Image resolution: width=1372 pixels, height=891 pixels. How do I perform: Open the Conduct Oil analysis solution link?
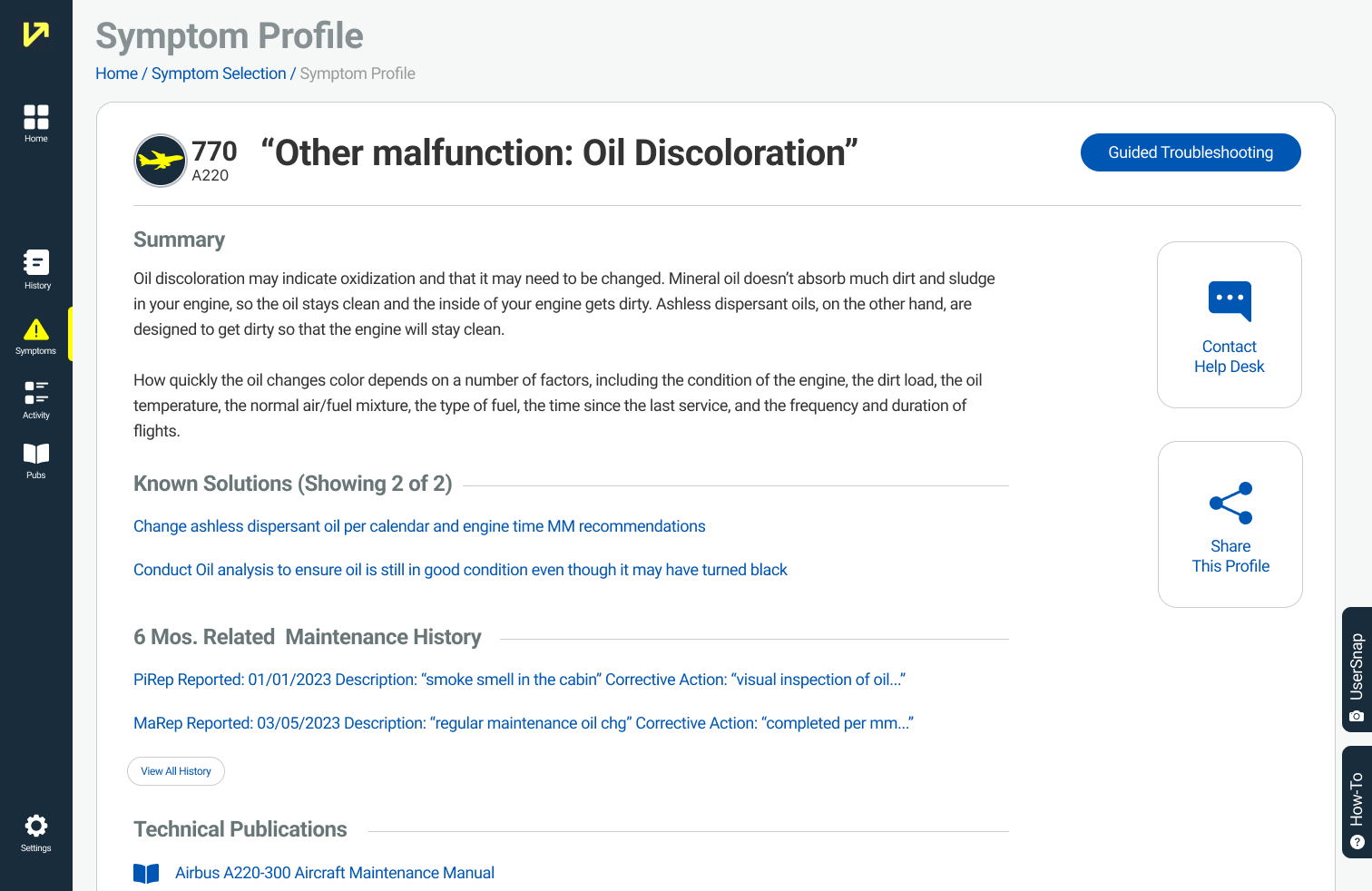click(x=460, y=570)
